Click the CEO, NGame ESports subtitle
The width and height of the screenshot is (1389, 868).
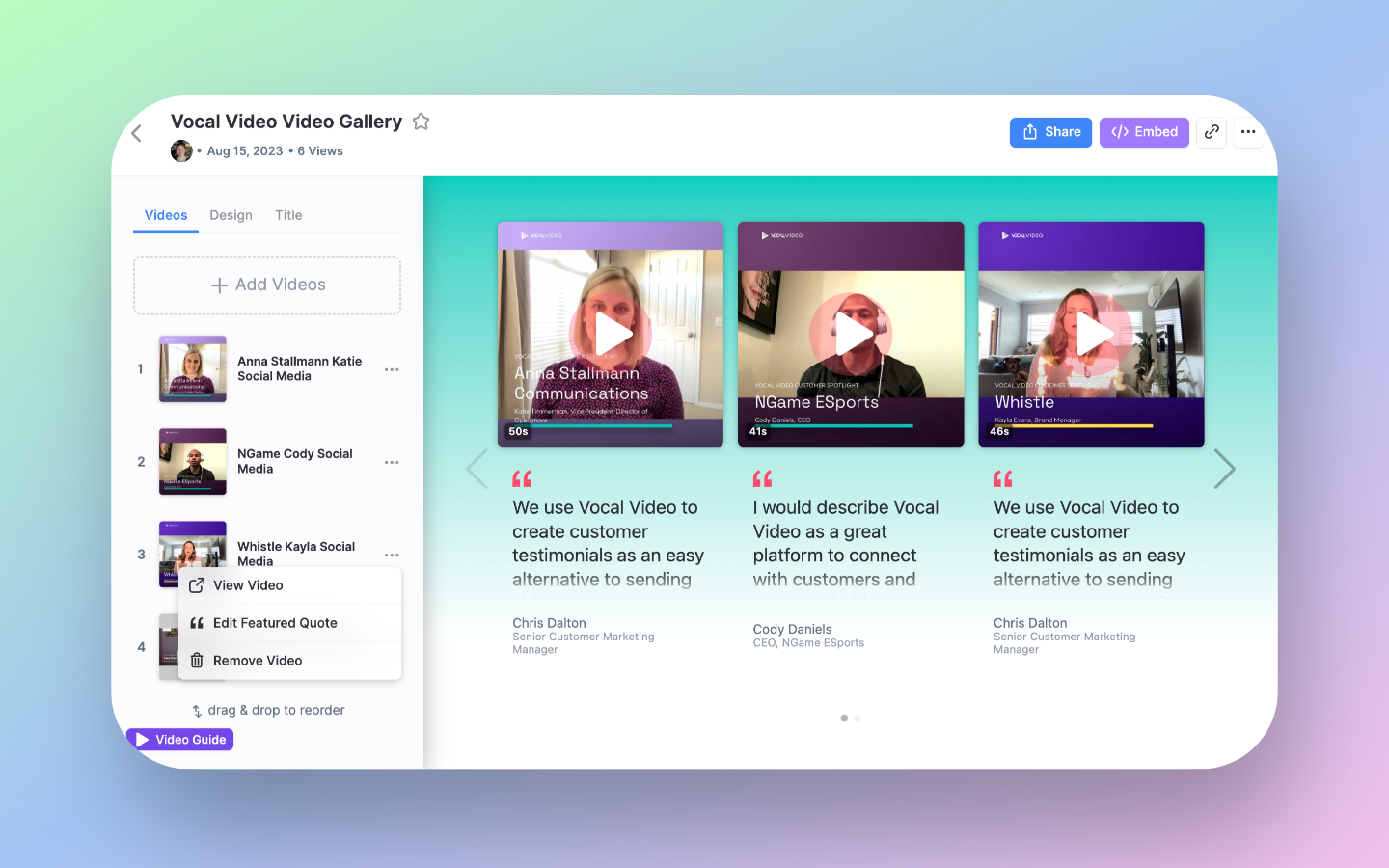[808, 643]
